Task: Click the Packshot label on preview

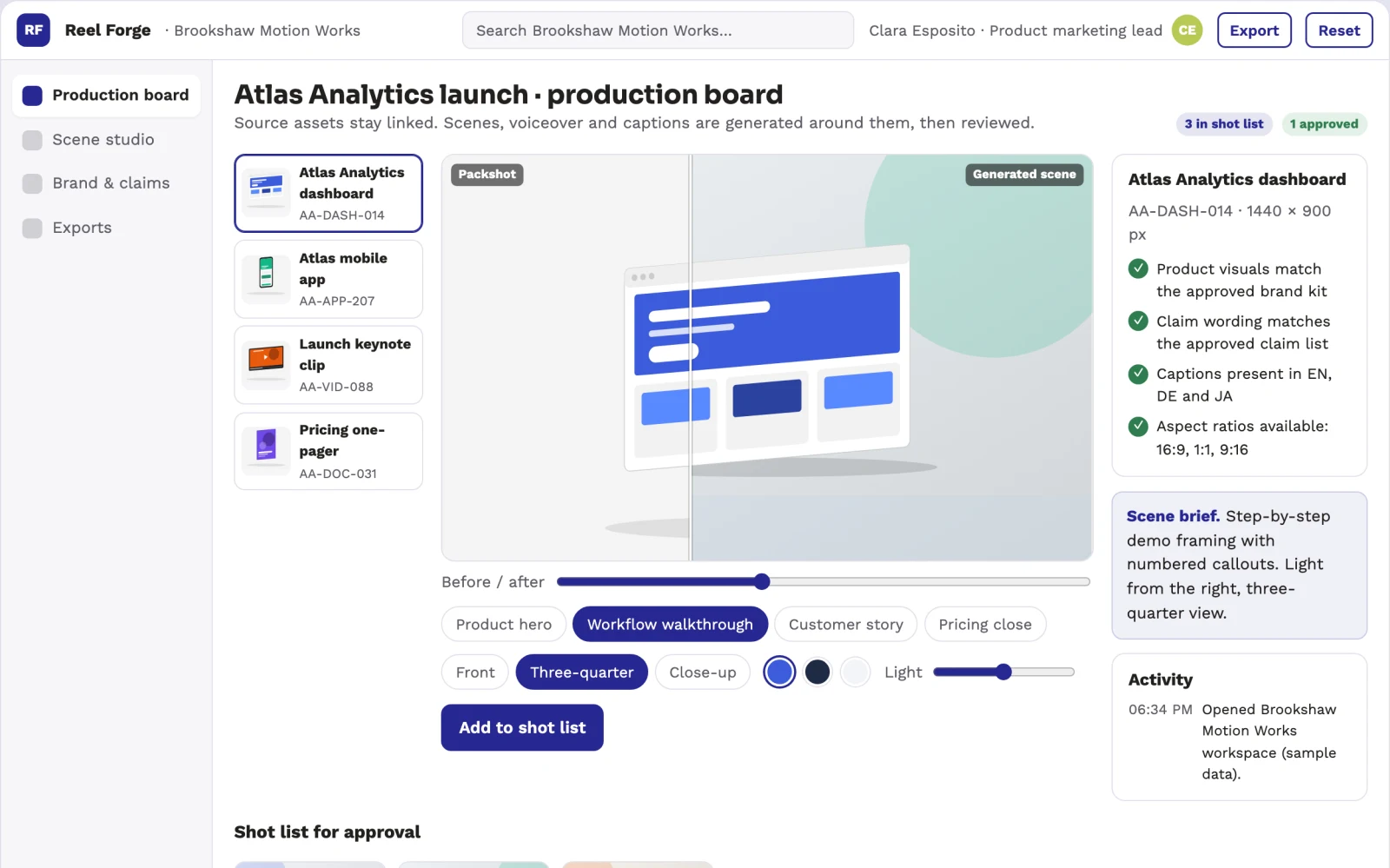Action: tap(486, 175)
